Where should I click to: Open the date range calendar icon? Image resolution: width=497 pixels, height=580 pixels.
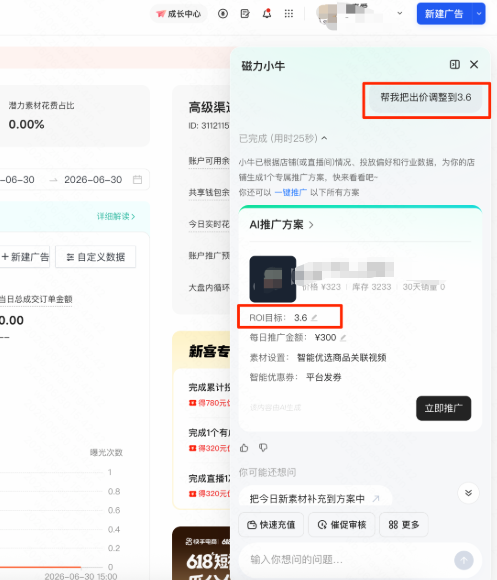click(138, 179)
